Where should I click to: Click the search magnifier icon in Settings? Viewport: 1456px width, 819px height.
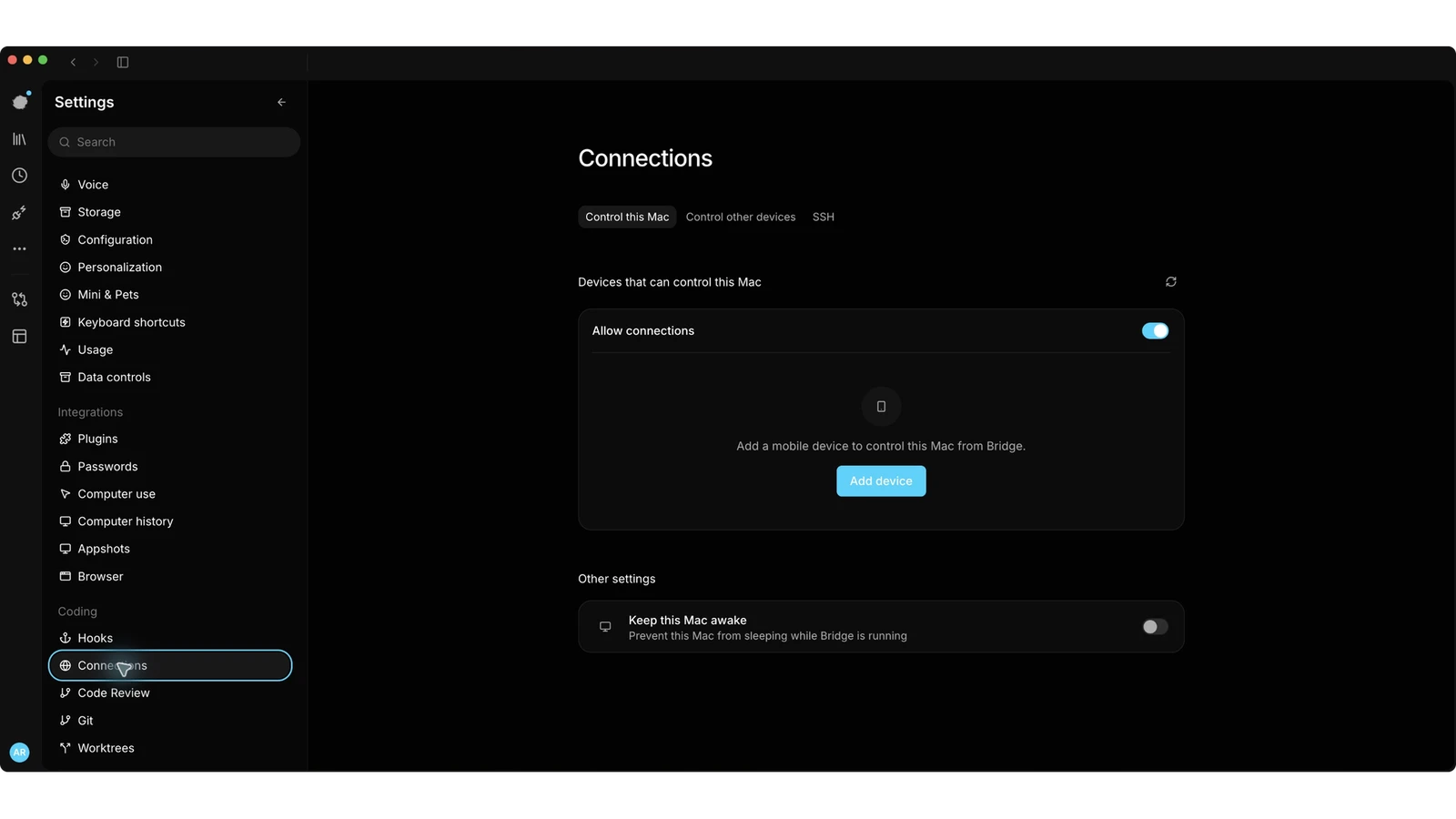point(65,142)
